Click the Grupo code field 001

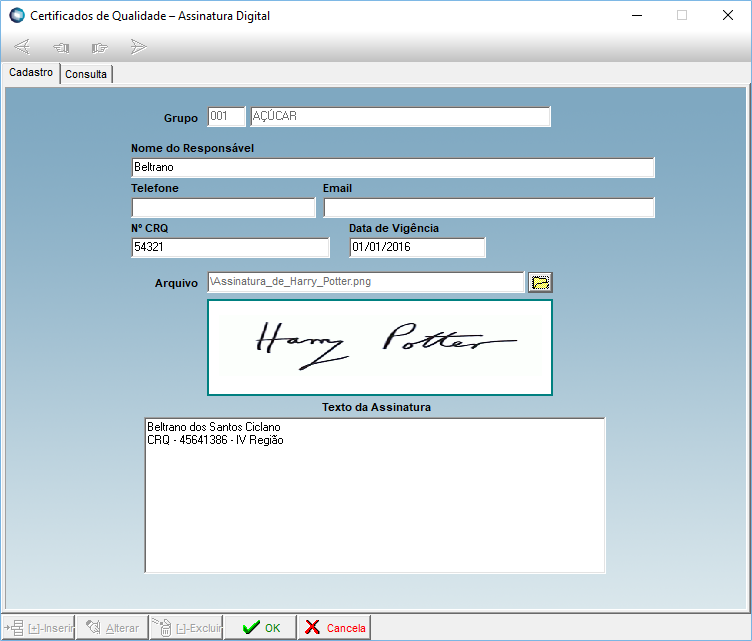tap(226, 117)
